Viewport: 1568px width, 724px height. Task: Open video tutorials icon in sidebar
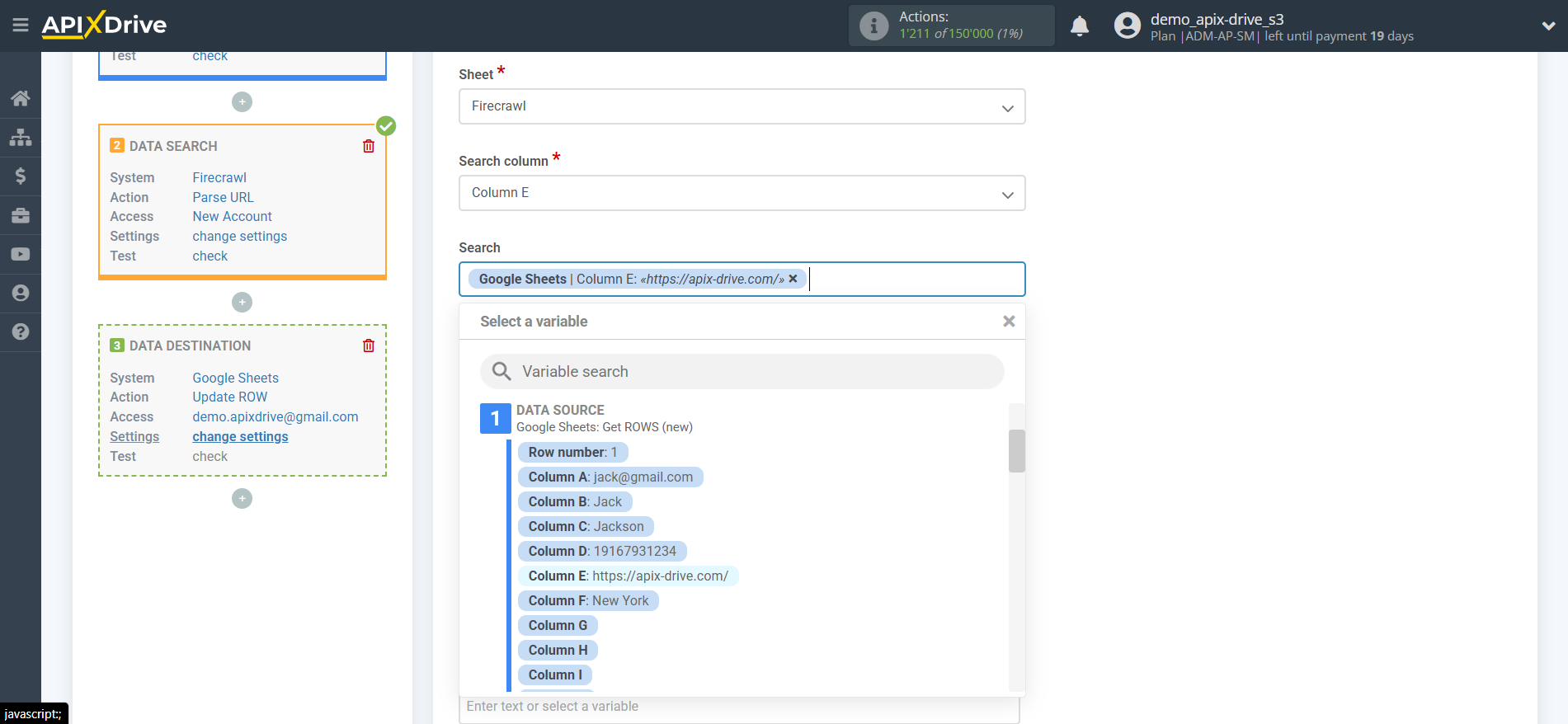coord(21,254)
